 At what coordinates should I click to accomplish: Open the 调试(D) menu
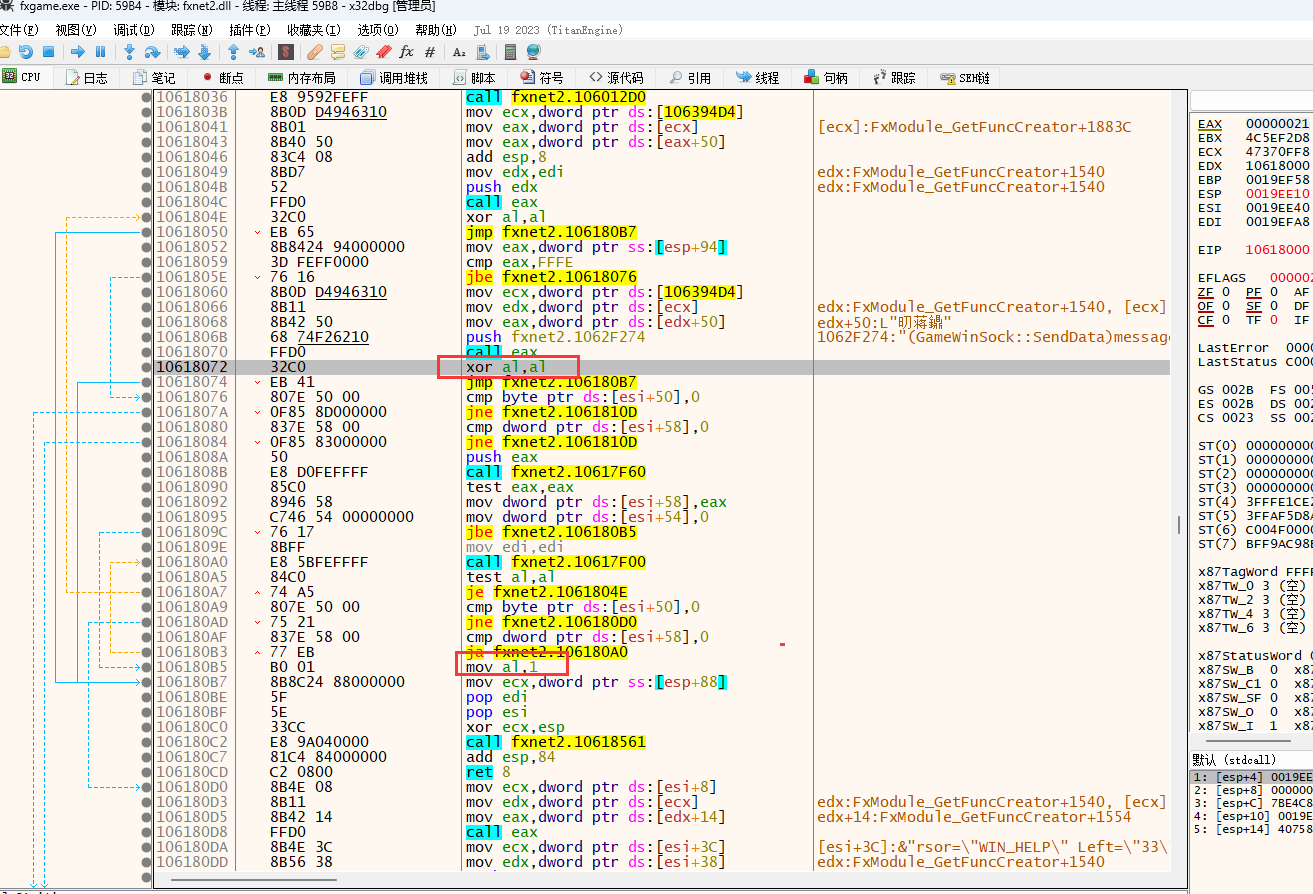click(x=133, y=30)
